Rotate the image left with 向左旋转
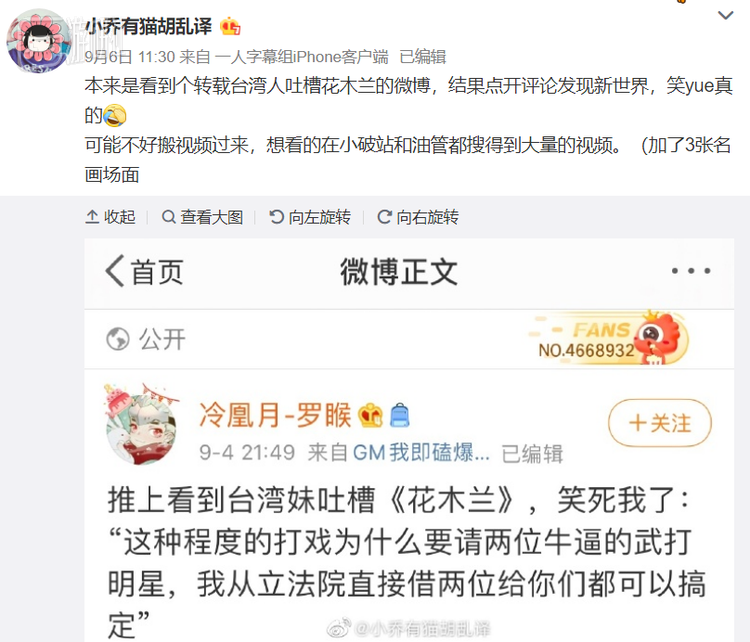The height and width of the screenshot is (642, 750). (310, 217)
